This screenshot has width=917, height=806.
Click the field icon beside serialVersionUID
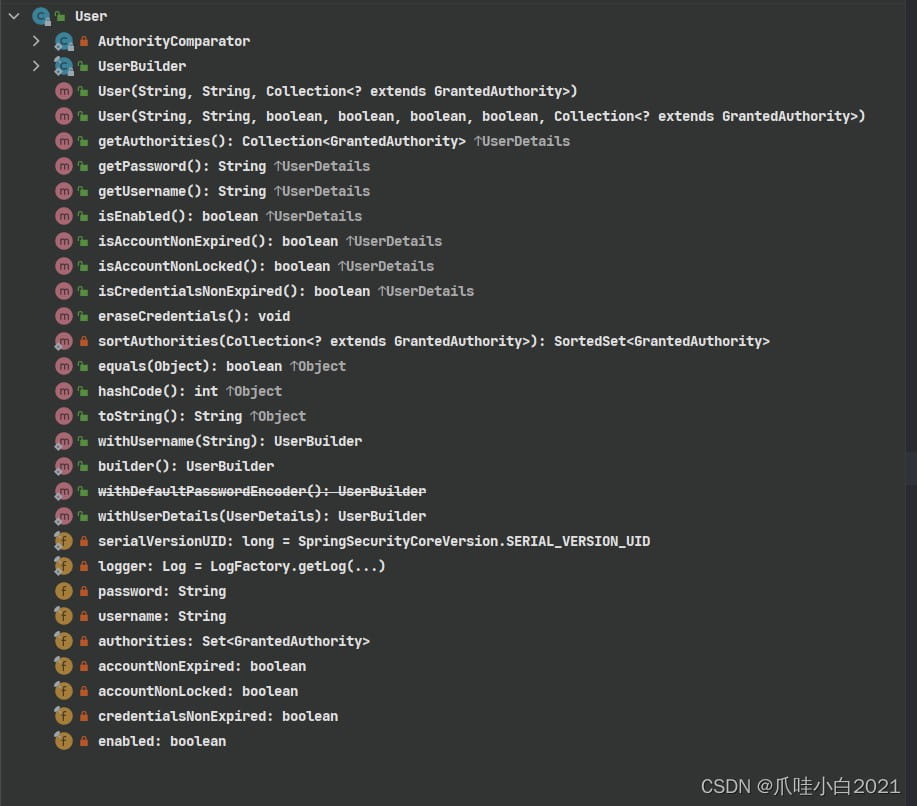click(x=64, y=541)
